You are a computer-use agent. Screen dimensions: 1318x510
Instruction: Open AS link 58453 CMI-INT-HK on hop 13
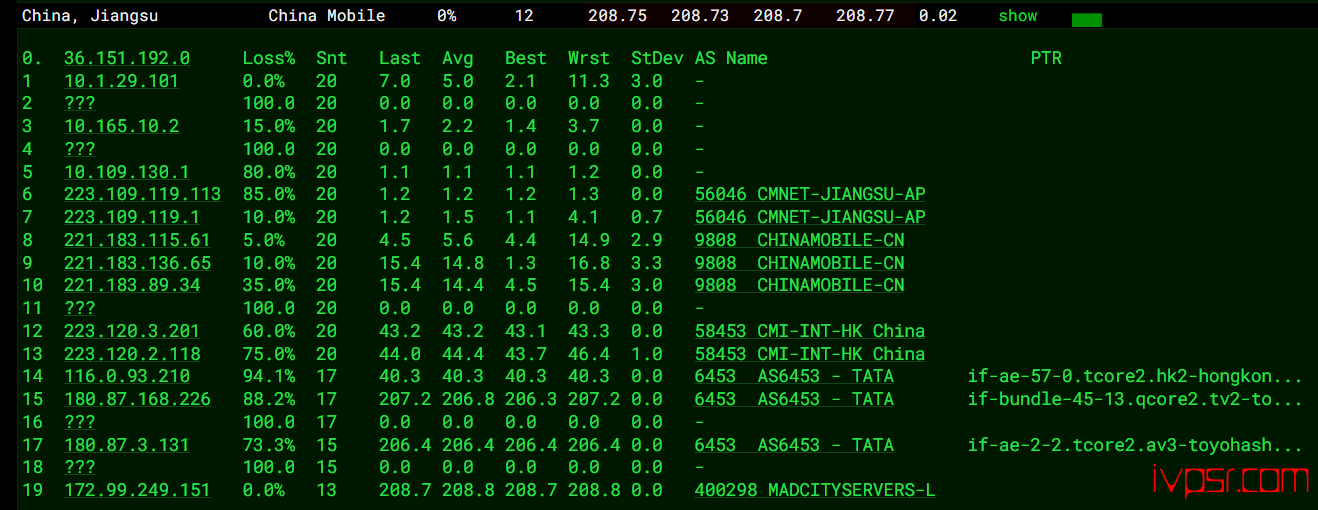(810, 354)
